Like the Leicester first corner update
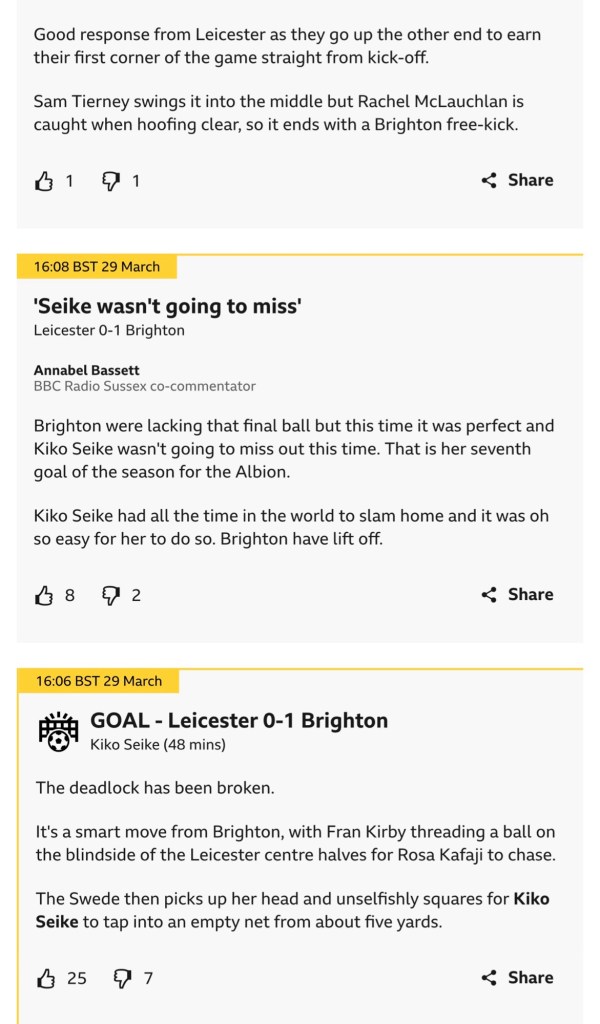Screen dimensions: 600x1024 pyautogui.click(x=45, y=181)
